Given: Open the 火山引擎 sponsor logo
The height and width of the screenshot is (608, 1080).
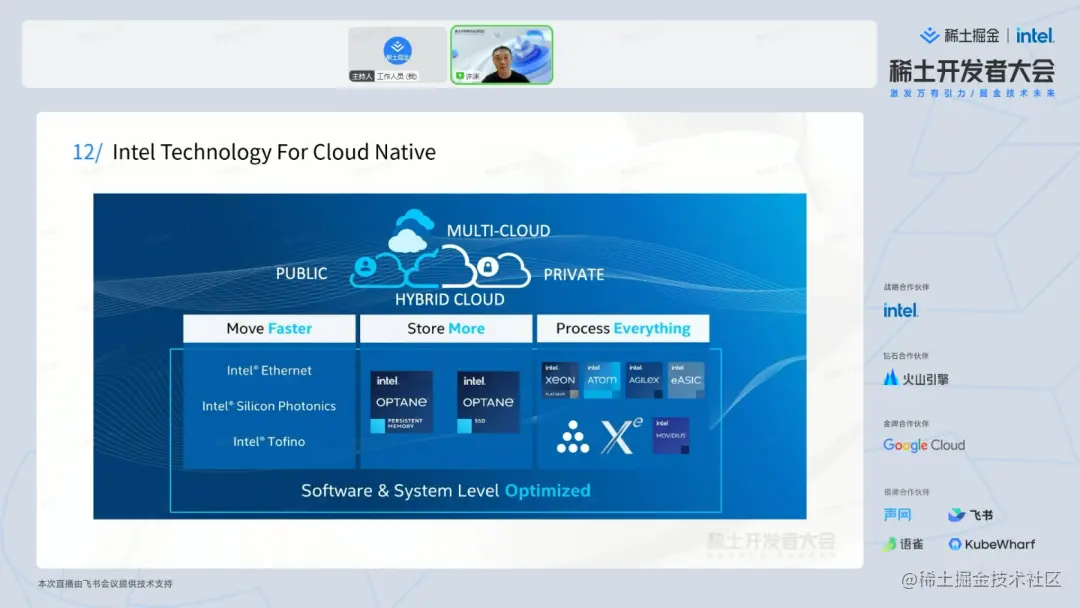Looking at the screenshot, I should [916, 378].
